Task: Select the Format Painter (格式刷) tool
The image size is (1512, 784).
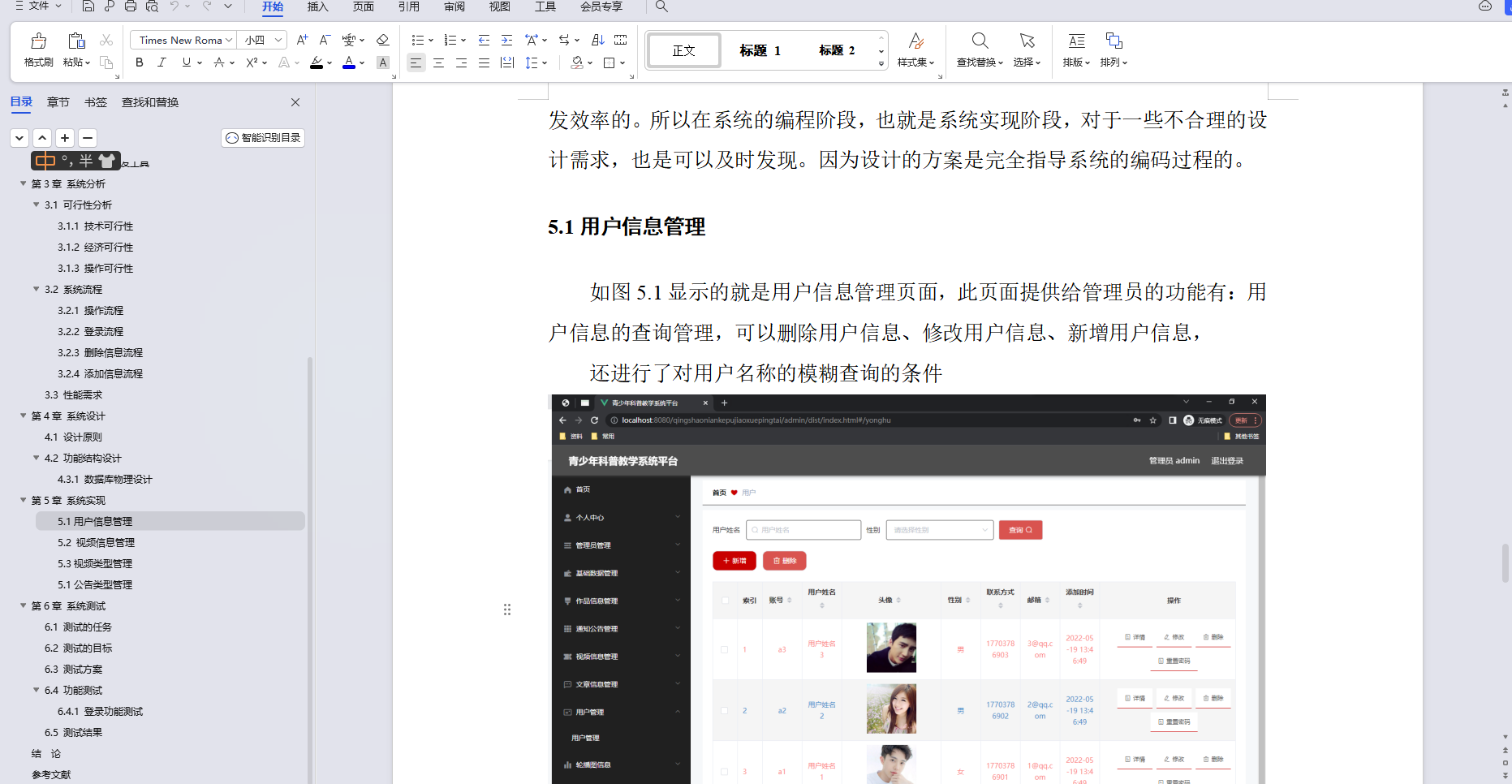Action: tap(37, 41)
